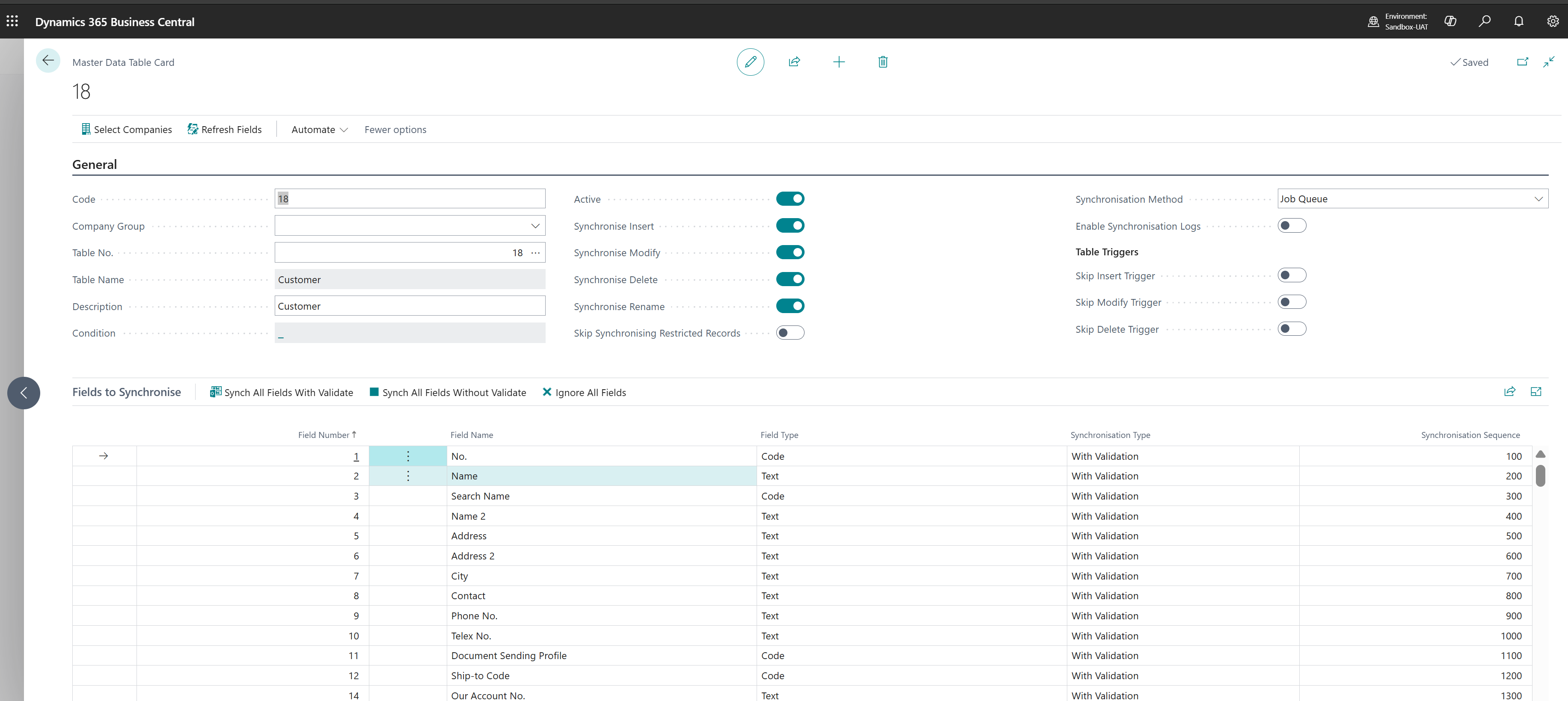This screenshot has height=701, width=1568.
Task: Click the Refresh Fields action
Action: (225, 129)
